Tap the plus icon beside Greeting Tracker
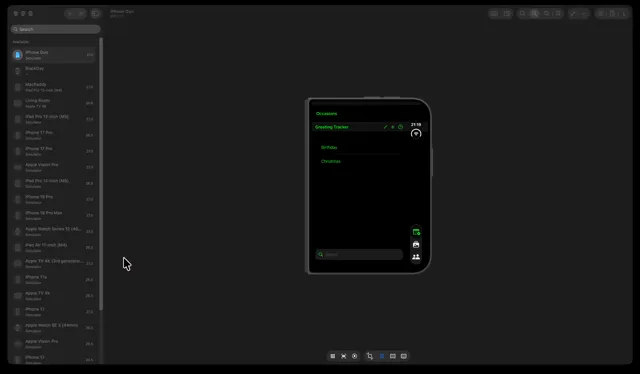 393,127
